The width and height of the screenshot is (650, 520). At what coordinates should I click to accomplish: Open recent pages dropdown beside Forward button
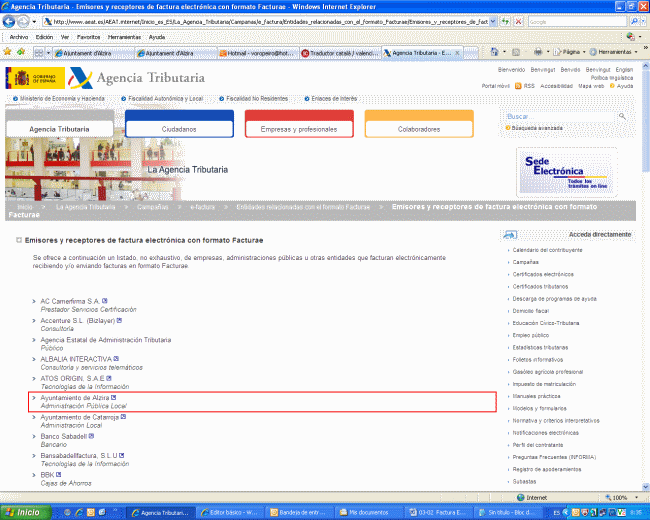(x=34, y=21)
